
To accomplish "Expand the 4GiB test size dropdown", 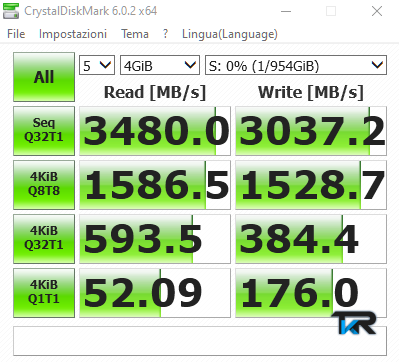I will point(160,65).
